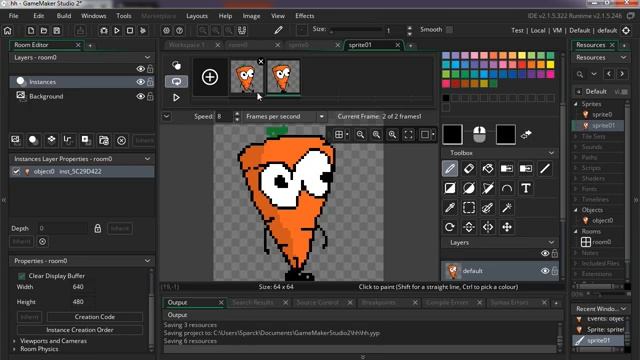Image resolution: width=640 pixels, height=360 pixels.
Task: Switch to the Room Editor tab
Action: point(31,45)
